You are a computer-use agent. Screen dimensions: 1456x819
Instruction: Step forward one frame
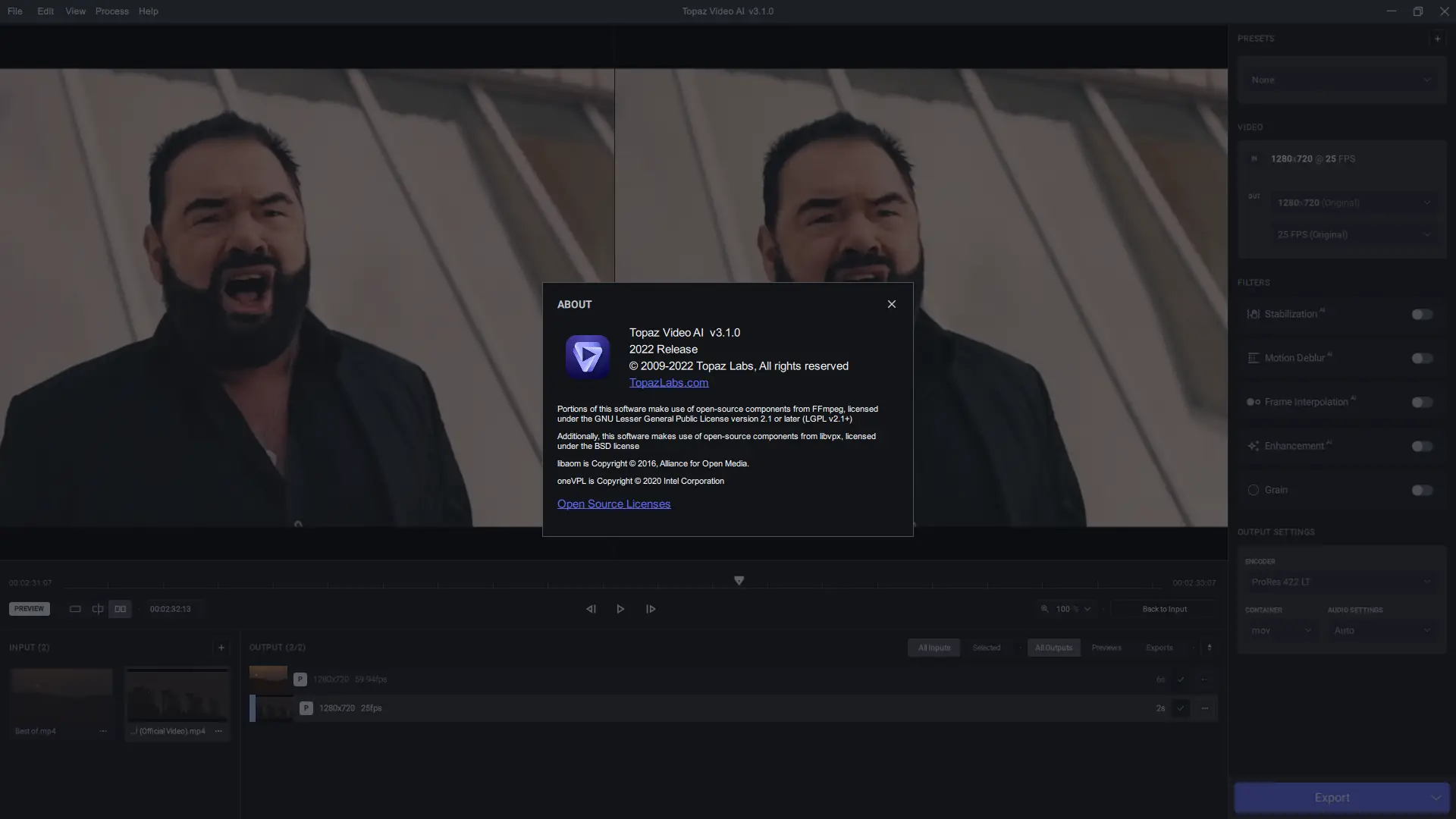coord(651,609)
